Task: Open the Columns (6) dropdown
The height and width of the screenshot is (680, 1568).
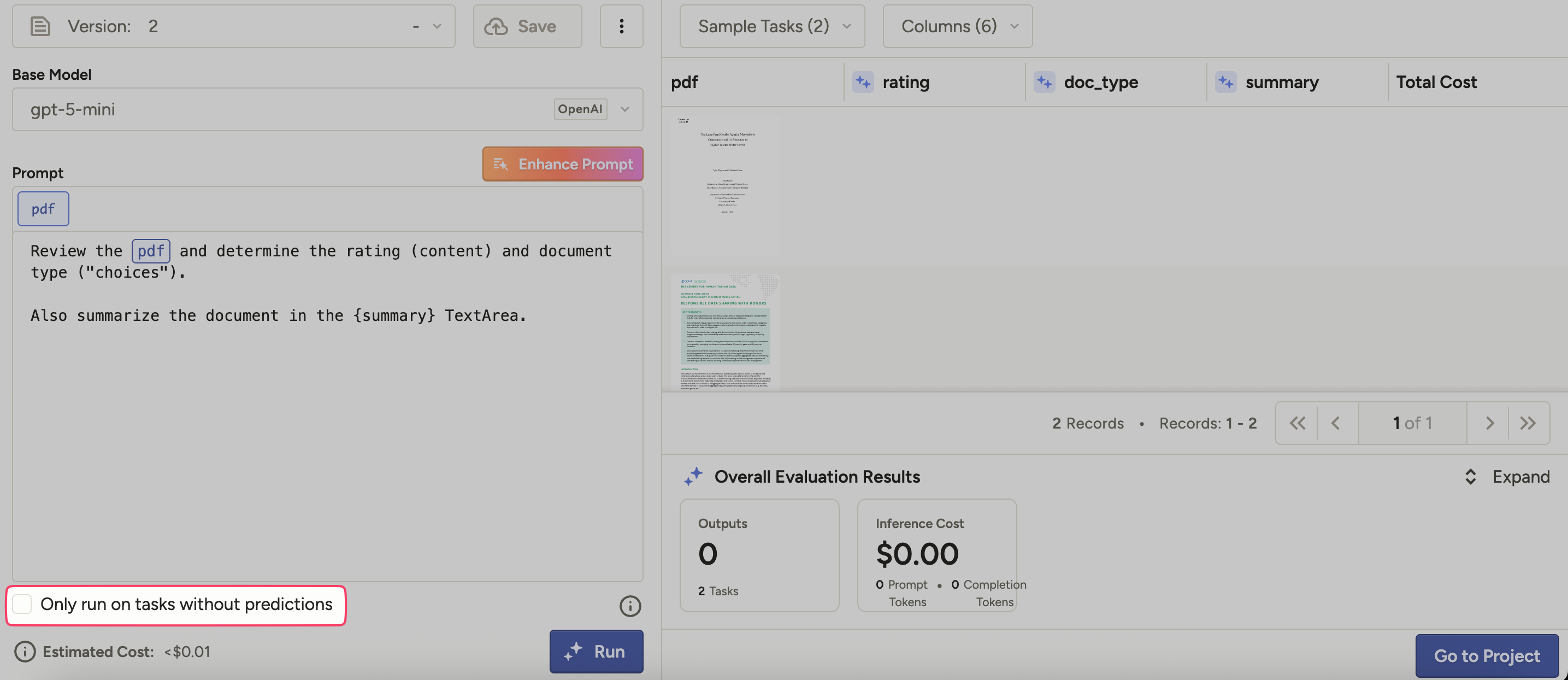Action: click(x=957, y=26)
